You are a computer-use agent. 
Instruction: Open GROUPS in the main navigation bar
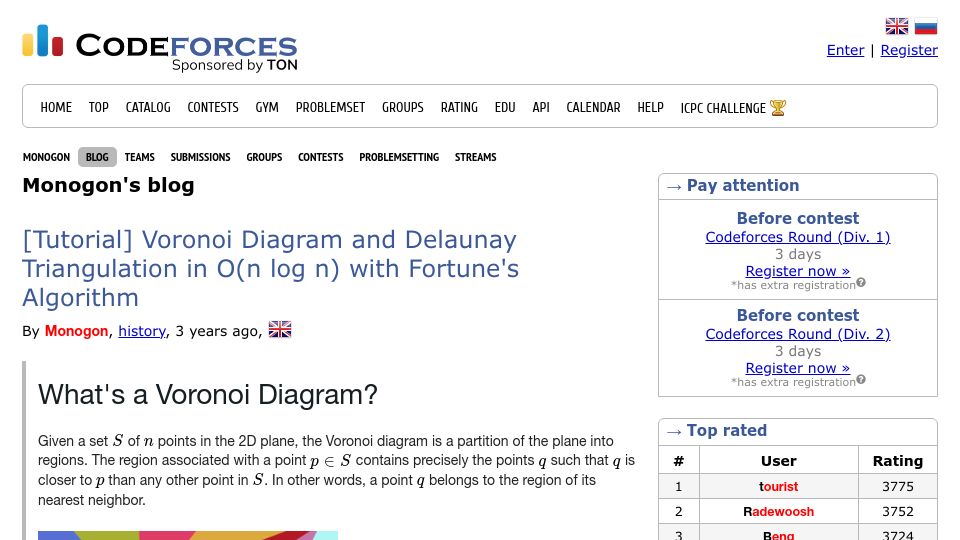pos(403,107)
